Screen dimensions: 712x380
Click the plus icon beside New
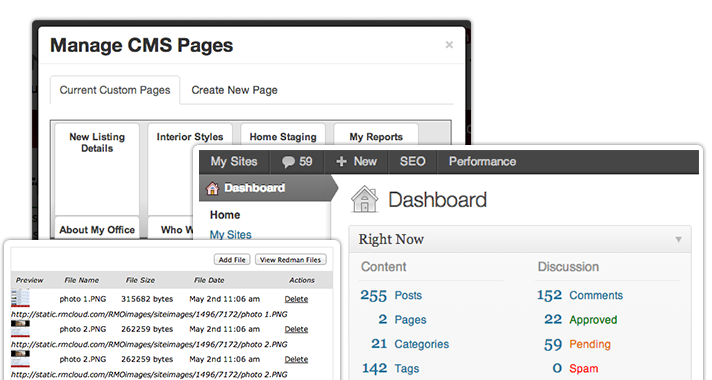pos(341,162)
